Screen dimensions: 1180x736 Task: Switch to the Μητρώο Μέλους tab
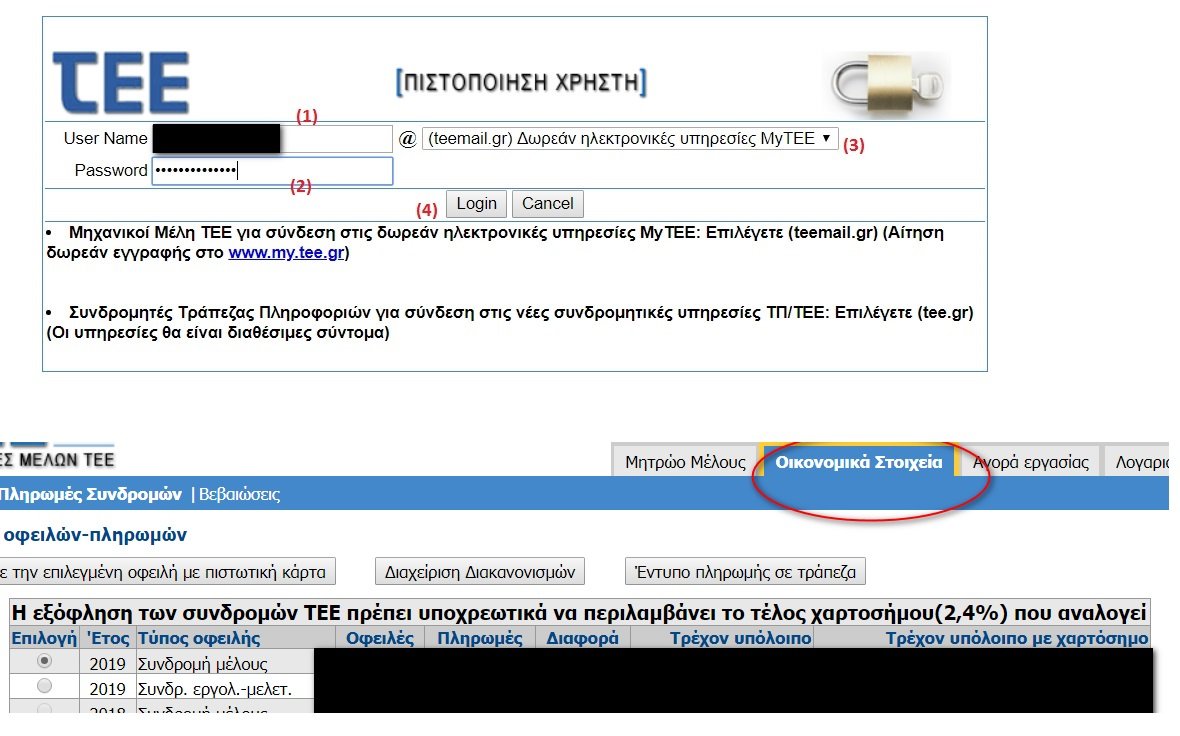(x=685, y=462)
